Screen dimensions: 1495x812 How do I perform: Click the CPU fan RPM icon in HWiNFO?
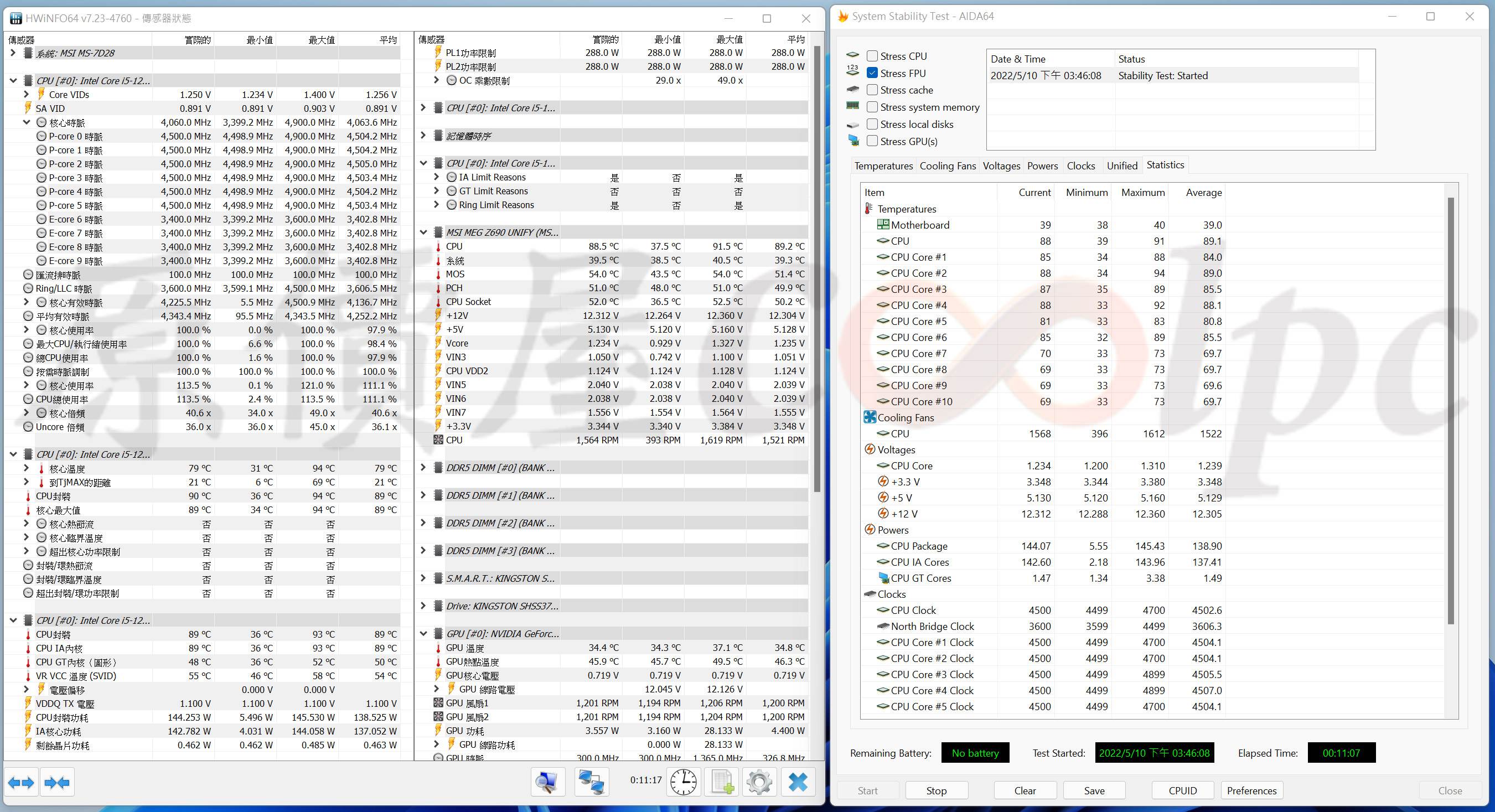pyautogui.click(x=439, y=440)
